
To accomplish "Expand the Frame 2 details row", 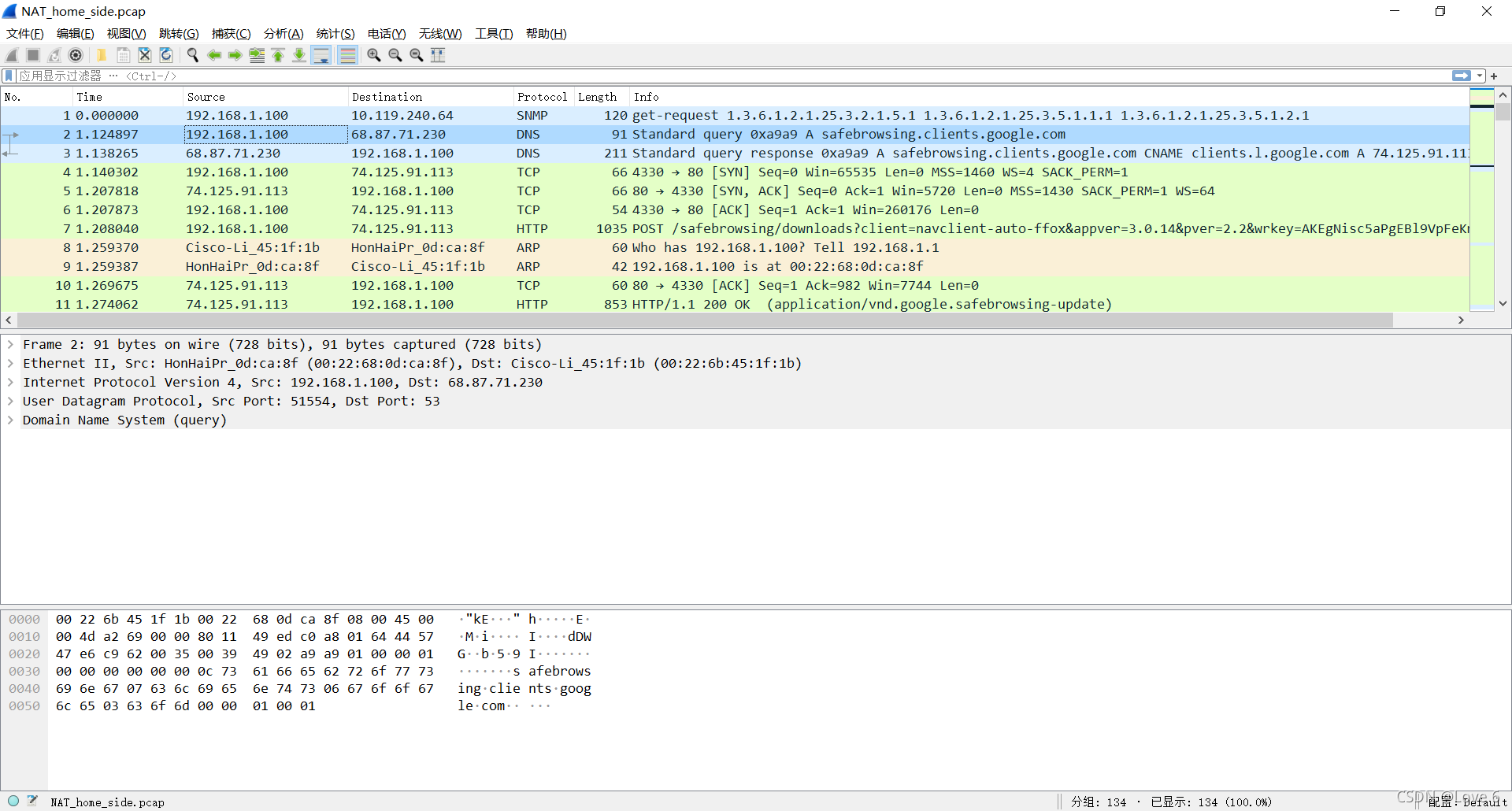I will (x=10, y=344).
